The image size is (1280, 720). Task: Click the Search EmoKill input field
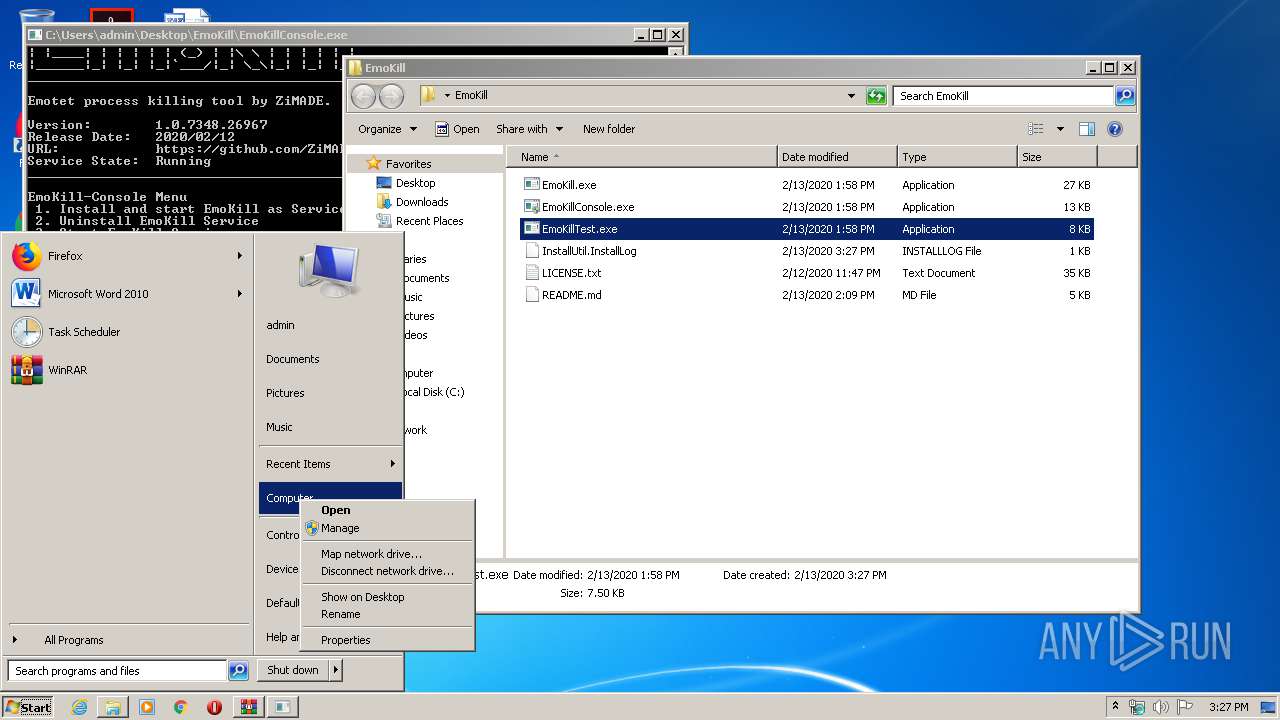pos(1003,96)
